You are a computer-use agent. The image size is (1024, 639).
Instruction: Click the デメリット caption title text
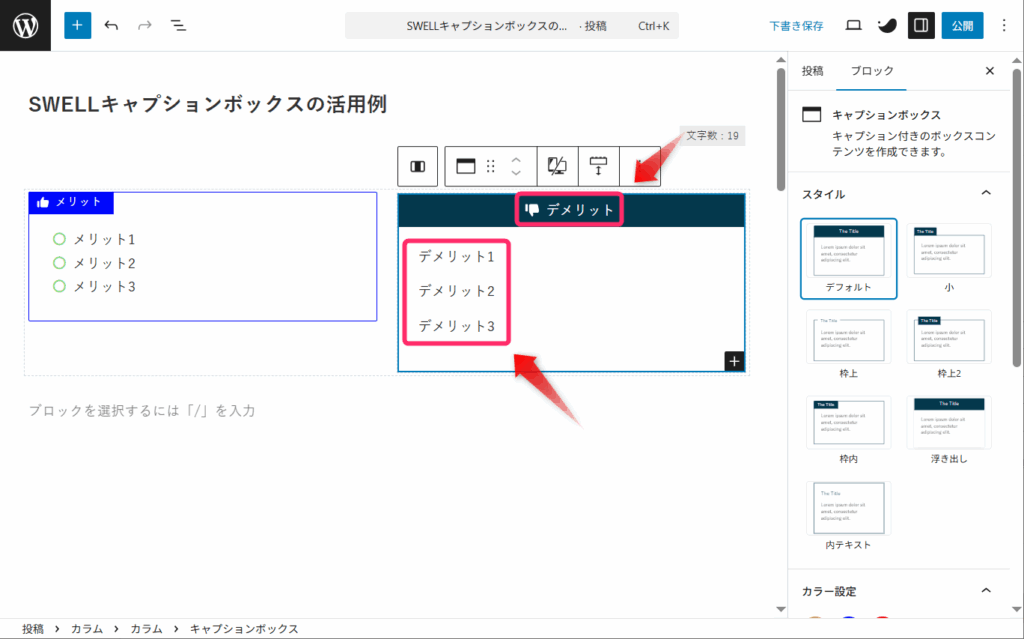[x=580, y=210]
